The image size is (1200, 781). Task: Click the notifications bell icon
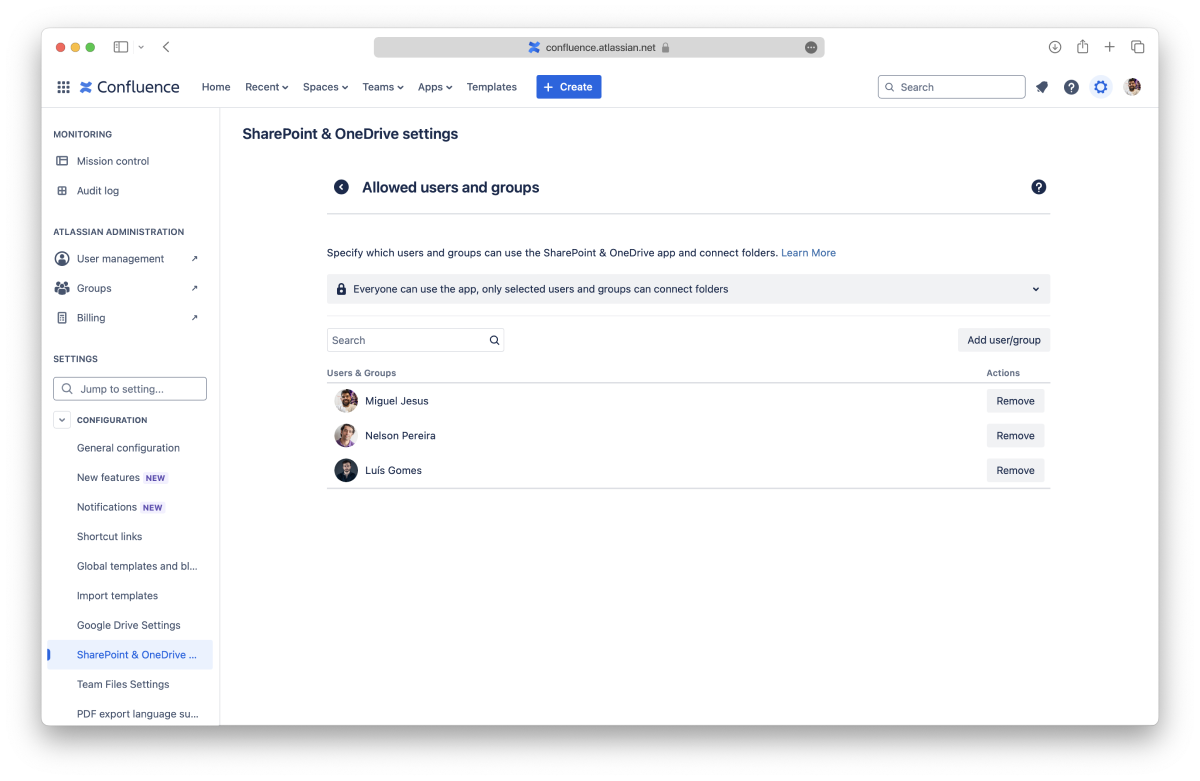[x=1042, y=87]
